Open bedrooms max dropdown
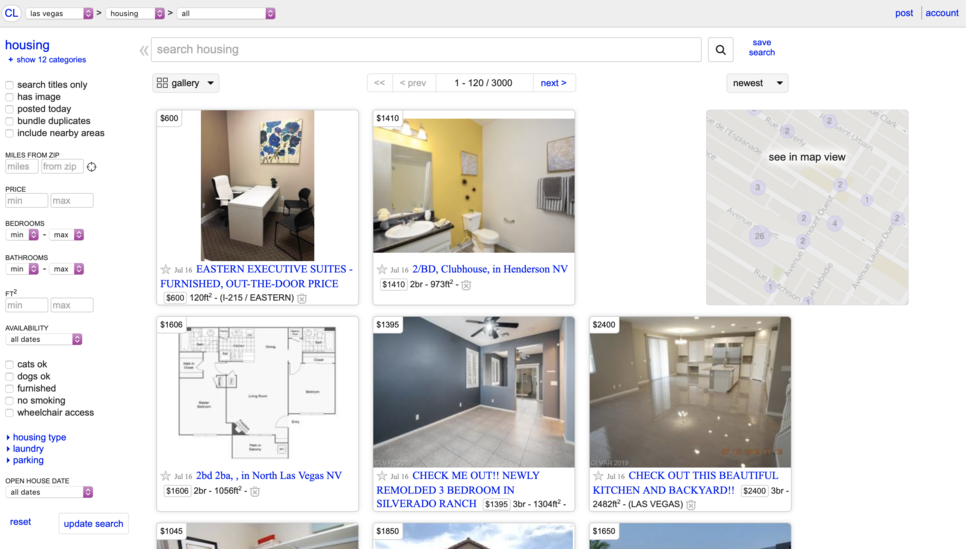This screenshot has height=549, width=966. click(67, 235)
